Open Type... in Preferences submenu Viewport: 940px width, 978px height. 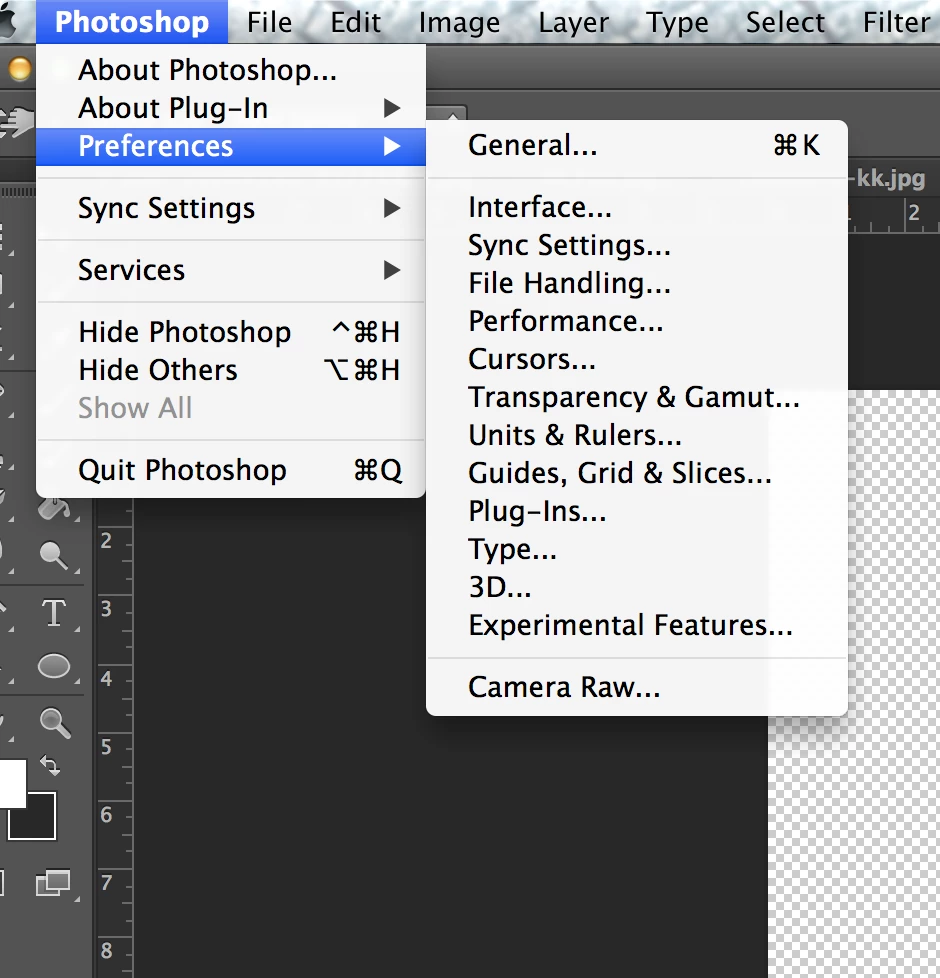tap(637, 550)
